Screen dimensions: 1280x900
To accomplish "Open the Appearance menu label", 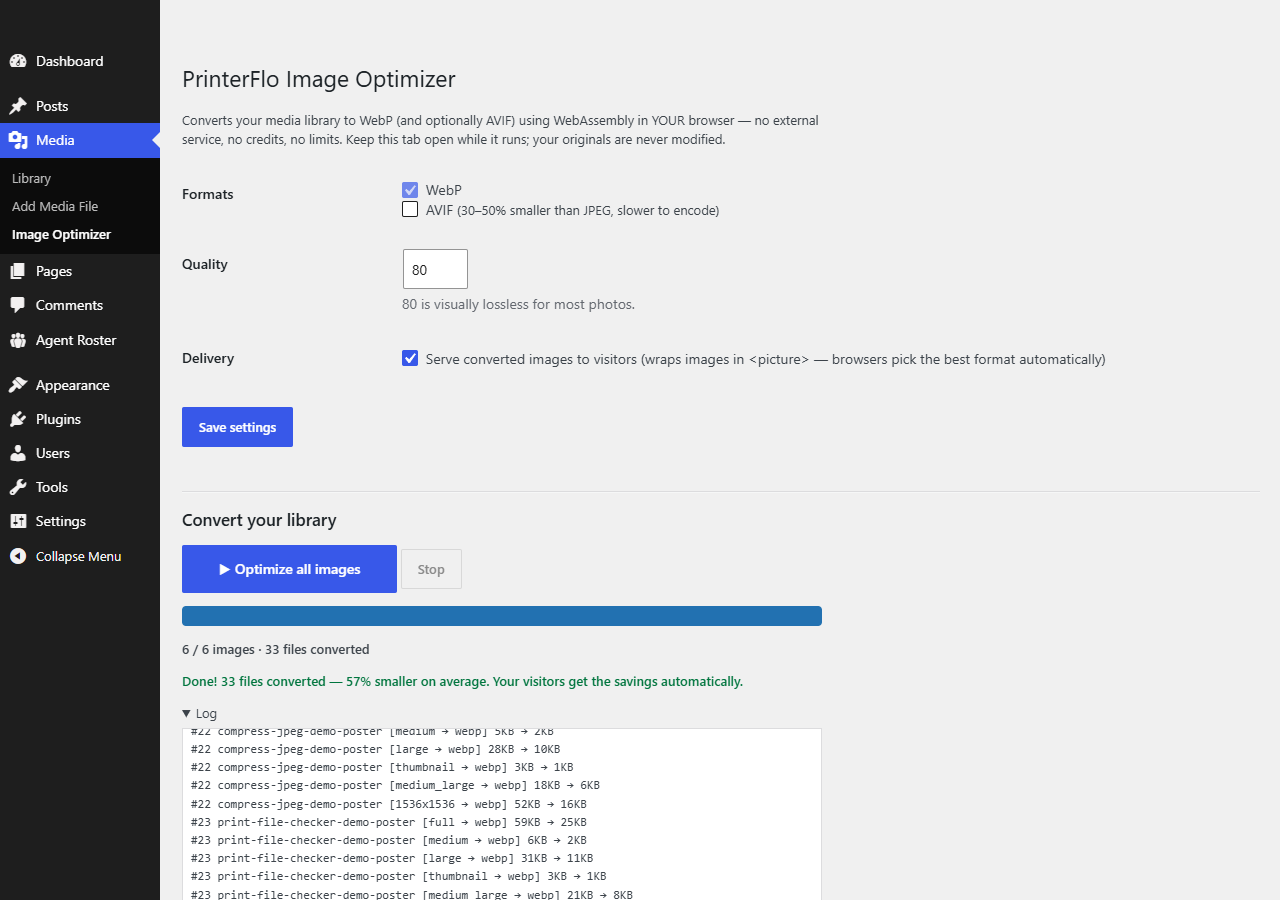I will (72, 385).
